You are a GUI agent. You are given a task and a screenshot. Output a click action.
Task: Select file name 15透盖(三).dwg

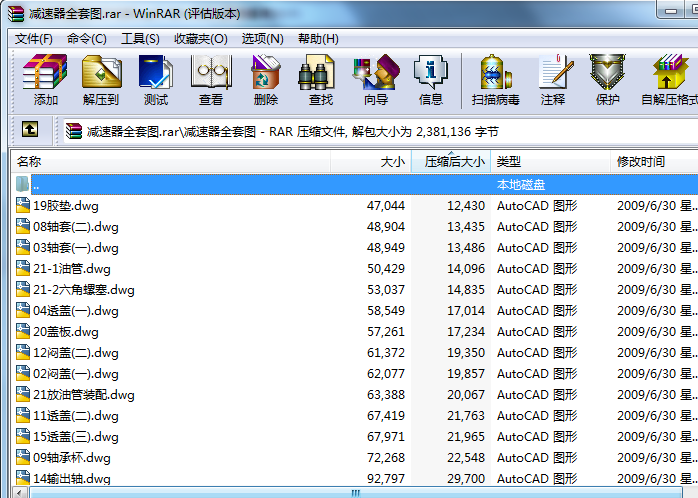tap(76, 436)
